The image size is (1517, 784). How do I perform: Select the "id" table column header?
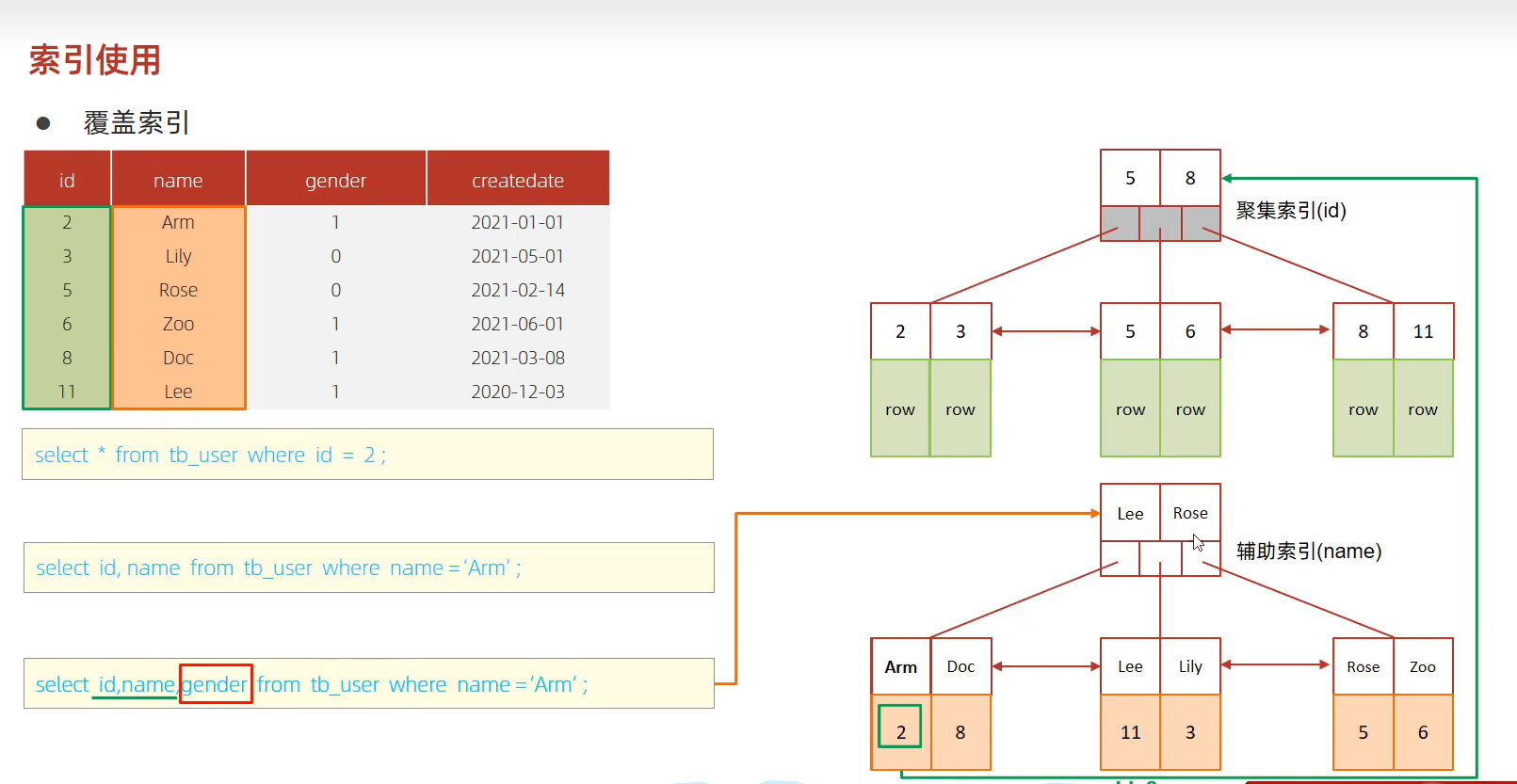click(x=67, y=180)
